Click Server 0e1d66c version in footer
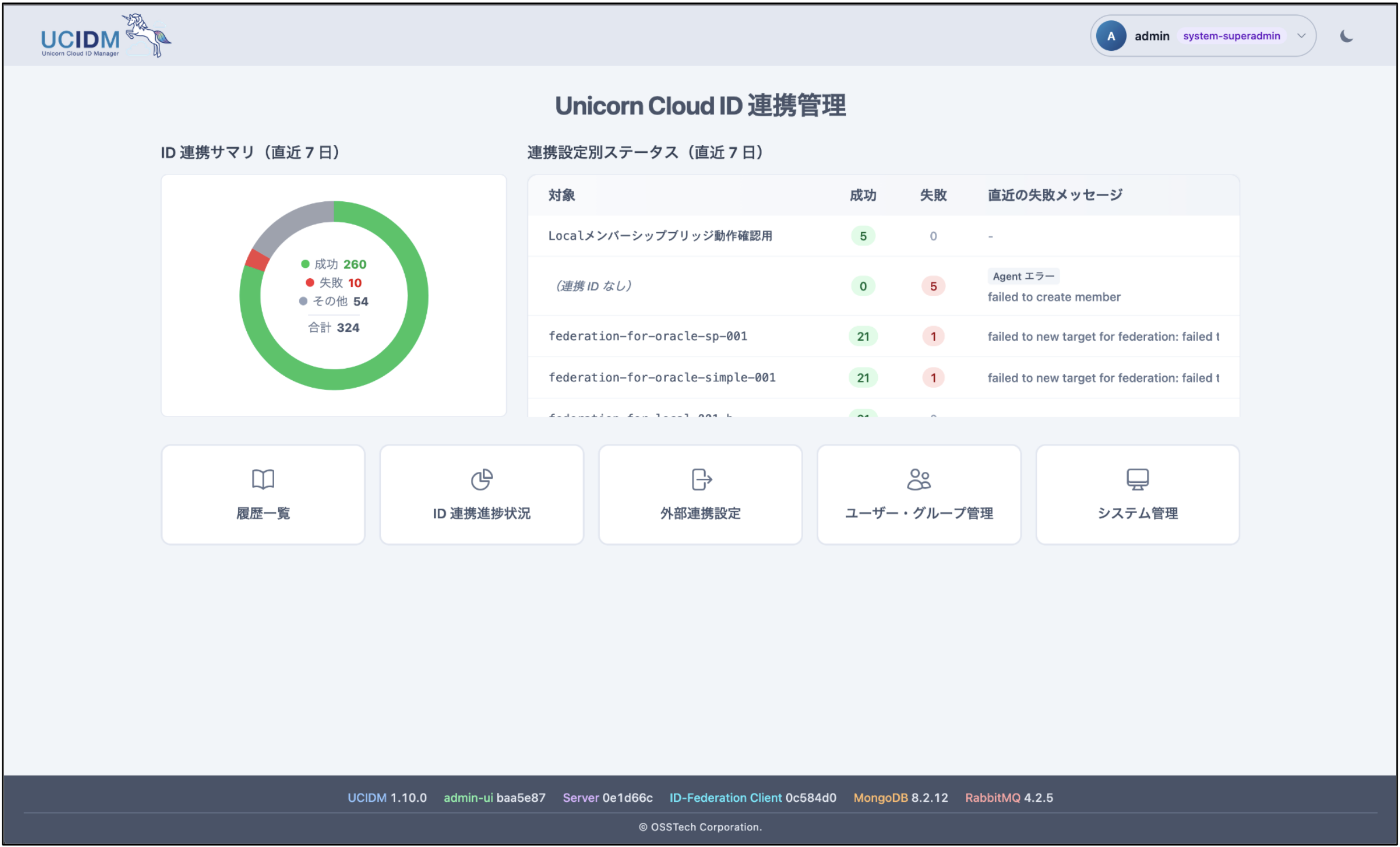 point(607,797)
